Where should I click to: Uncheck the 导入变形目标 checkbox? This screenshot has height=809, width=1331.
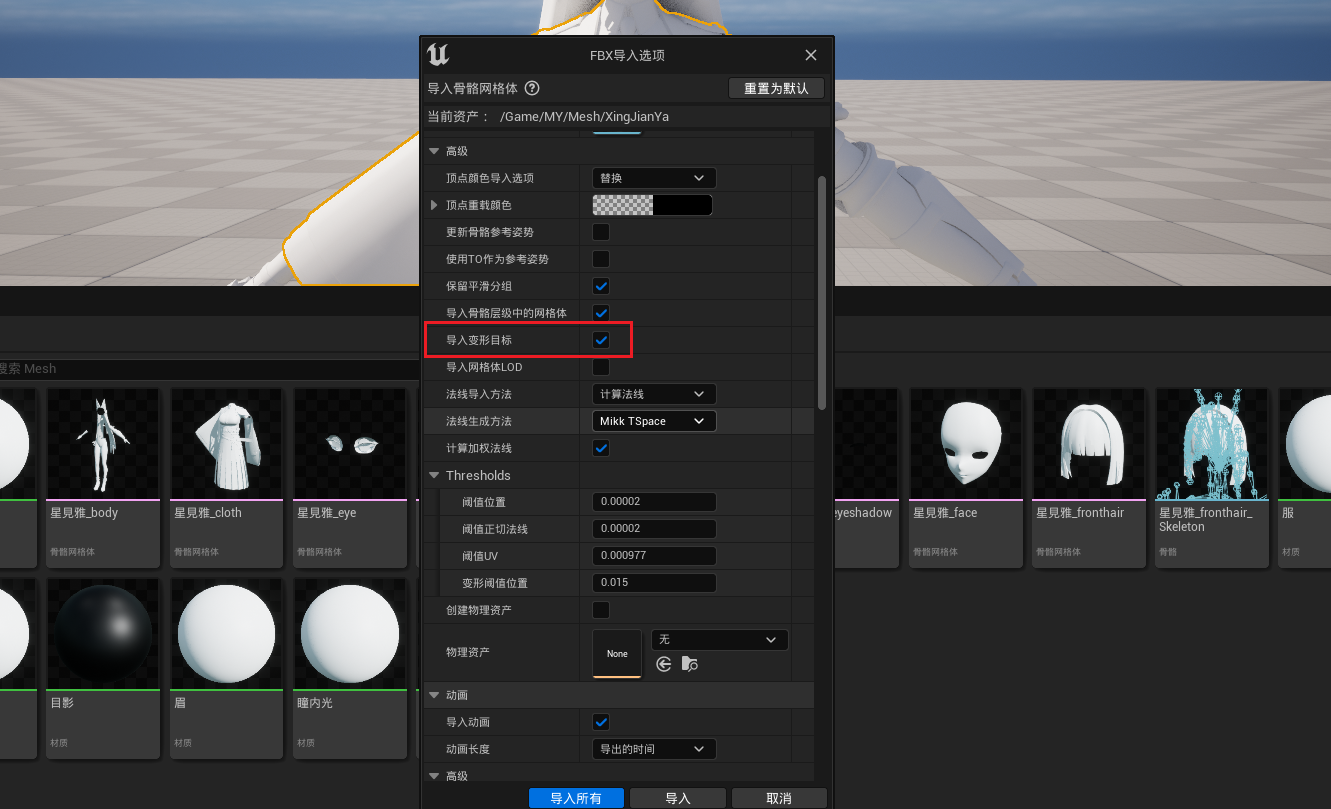point(601,340)
